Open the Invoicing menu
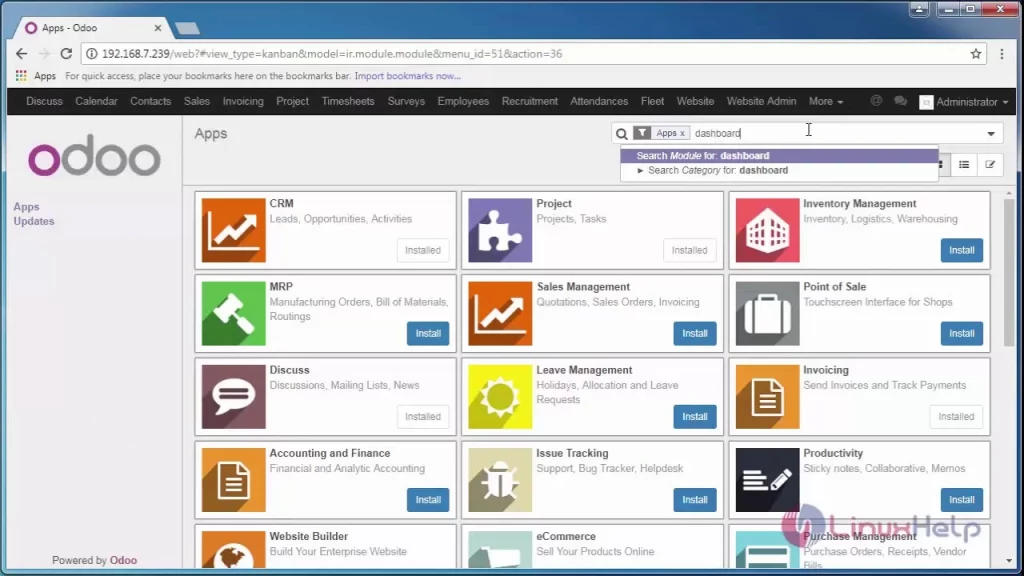The height and width of the screenshot is (576, 1024). [243, 102]
